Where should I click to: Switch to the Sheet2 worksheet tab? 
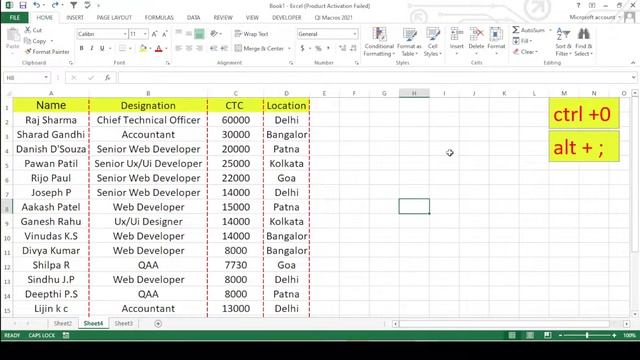(x=62, y=323)
